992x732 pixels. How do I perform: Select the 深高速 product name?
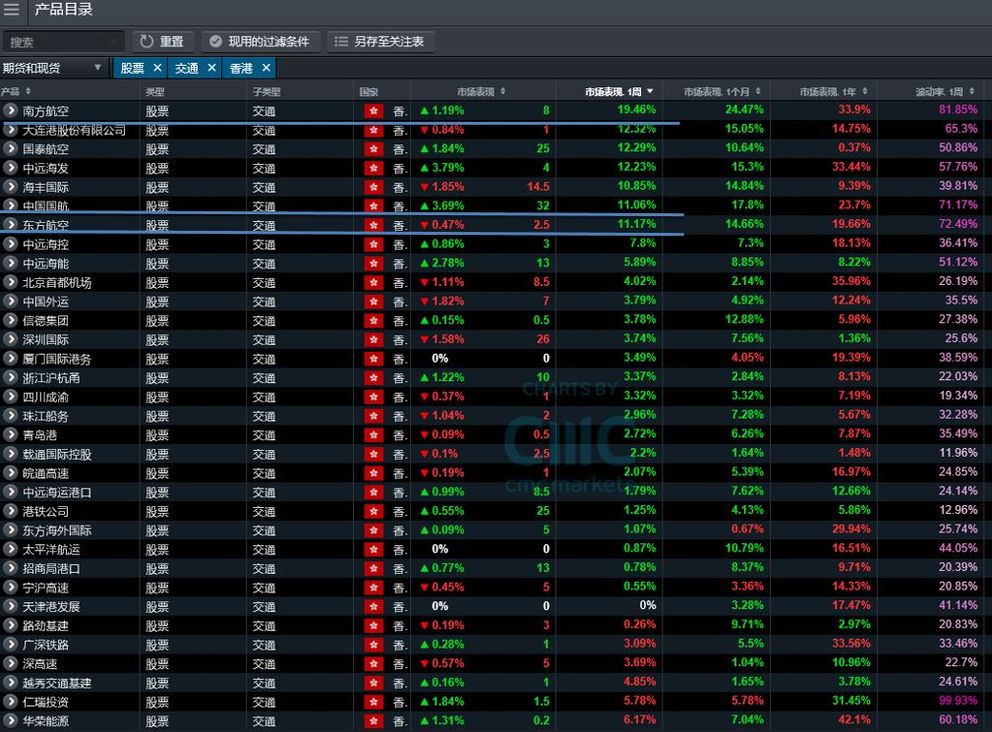[40, 664]
